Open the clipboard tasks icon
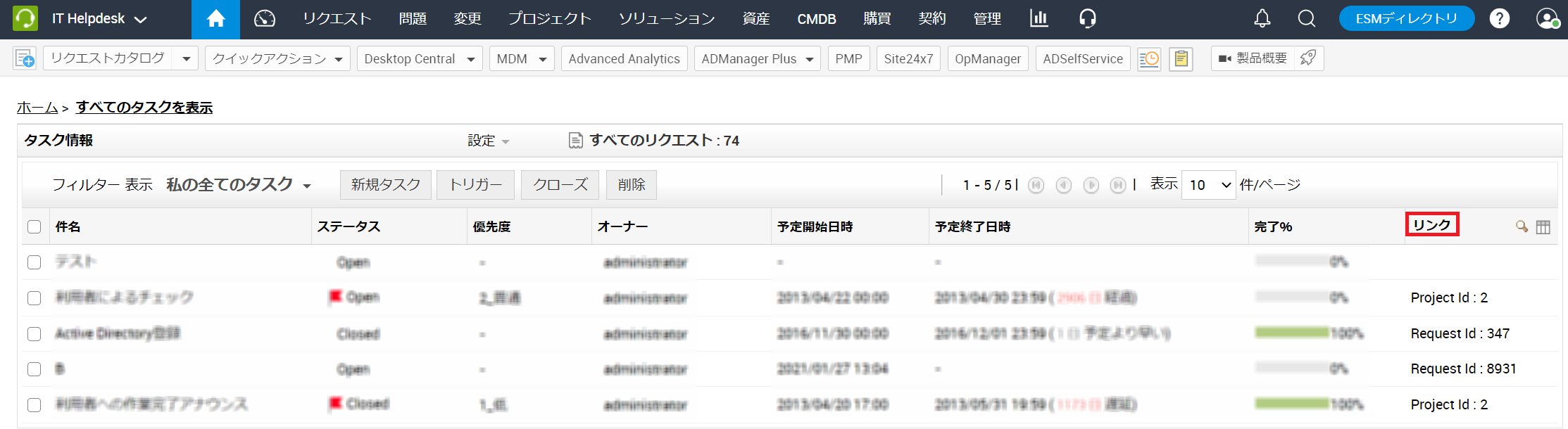The image size is (1568, 429). pyautogui.click(x=1181, y=59)
